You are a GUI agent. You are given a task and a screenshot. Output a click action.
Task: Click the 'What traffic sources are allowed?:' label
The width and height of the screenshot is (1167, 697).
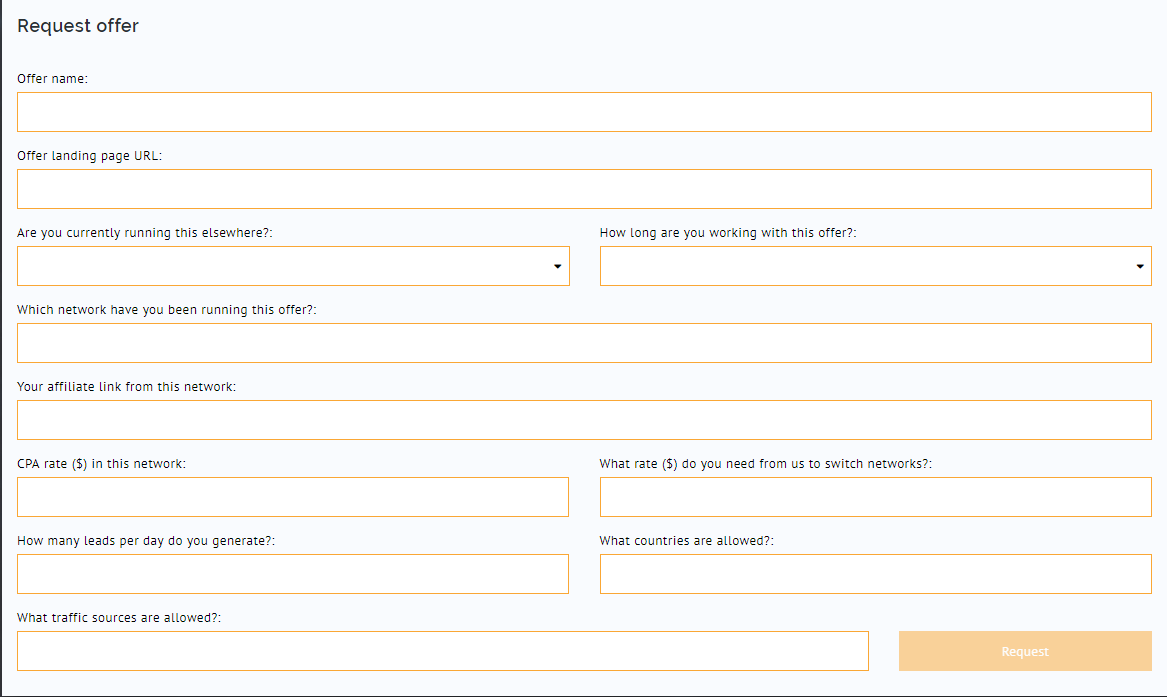click(119, 618)
